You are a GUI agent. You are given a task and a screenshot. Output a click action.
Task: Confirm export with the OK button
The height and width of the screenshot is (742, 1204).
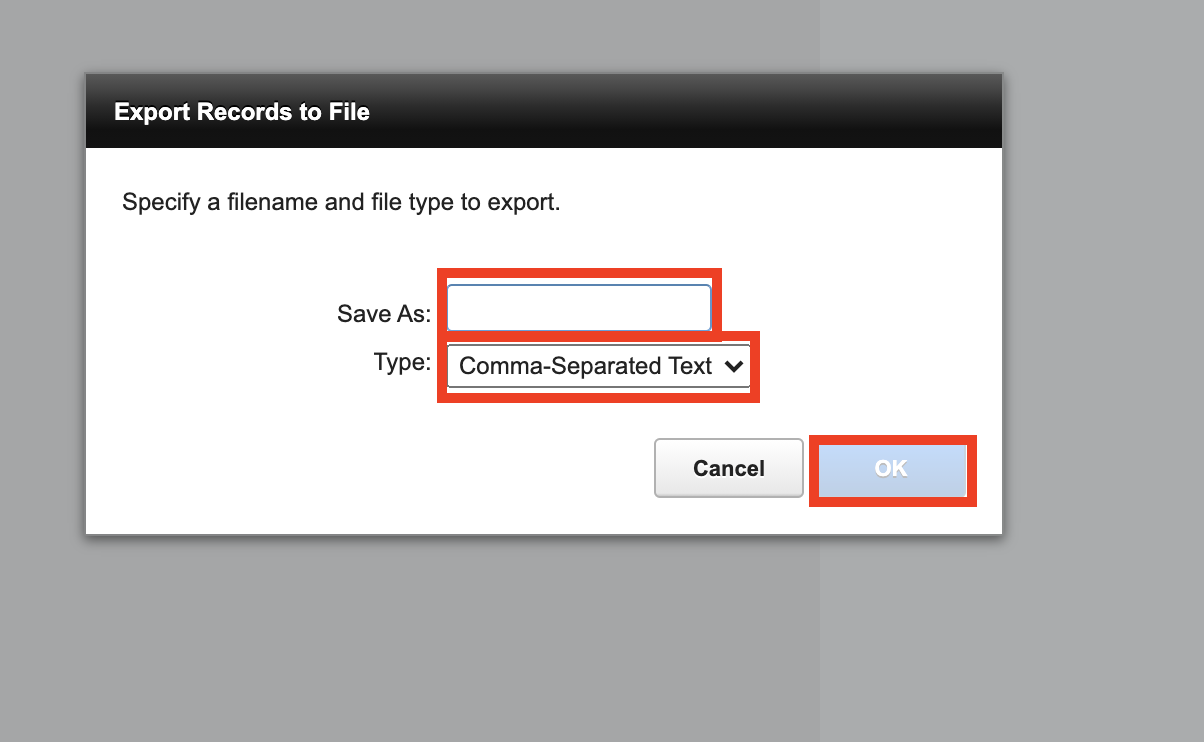(x=891, y=468)
